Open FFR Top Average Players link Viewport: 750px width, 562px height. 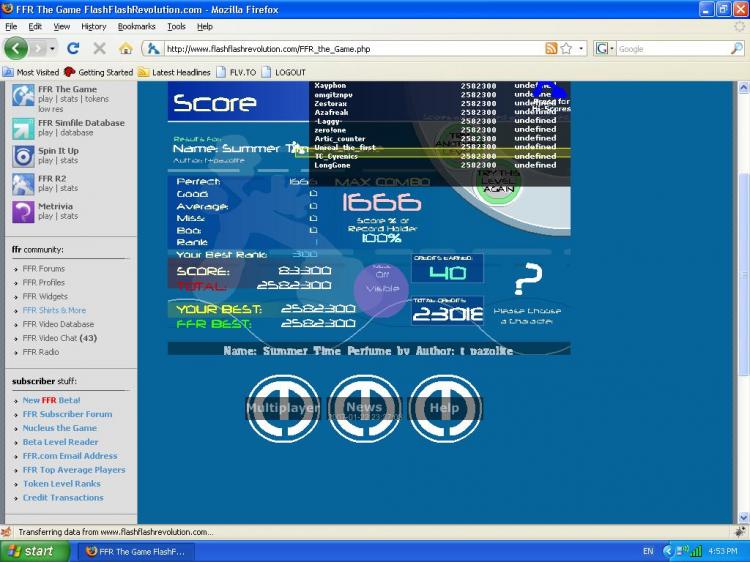coord(74,470)
